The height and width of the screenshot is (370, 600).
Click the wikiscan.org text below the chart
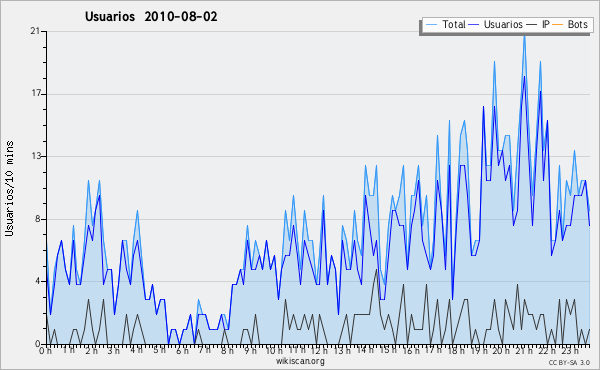point(300,361)
